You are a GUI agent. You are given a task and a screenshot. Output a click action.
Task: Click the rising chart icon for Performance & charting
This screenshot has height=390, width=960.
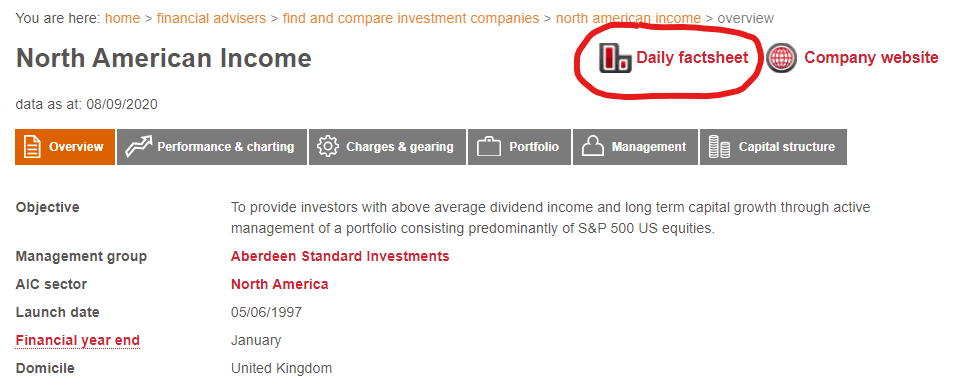138,147
